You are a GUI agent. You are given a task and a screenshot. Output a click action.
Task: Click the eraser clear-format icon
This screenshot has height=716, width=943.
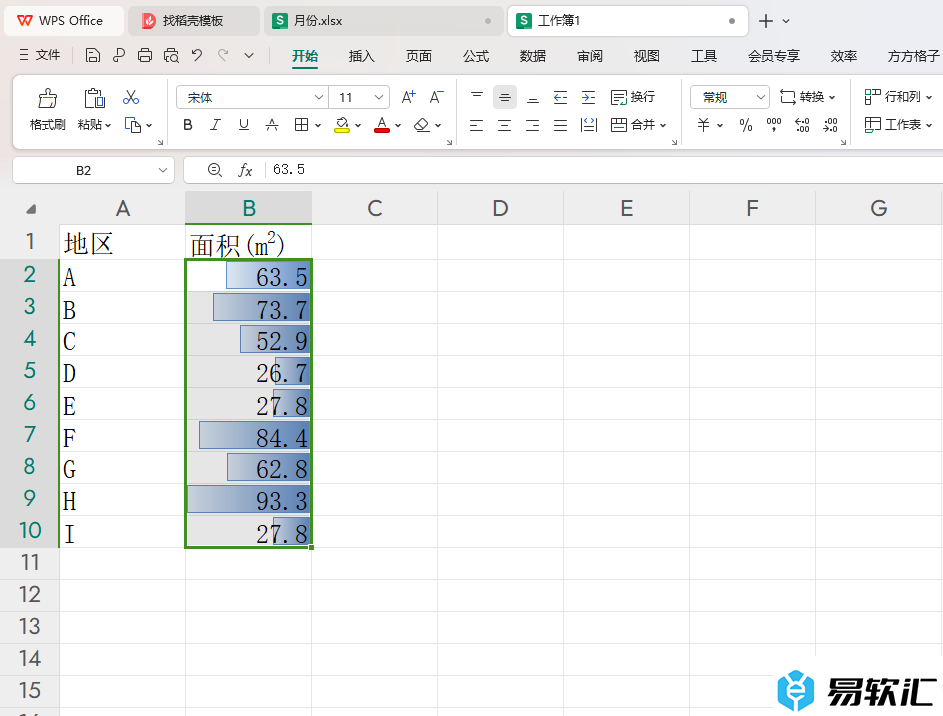422,125
